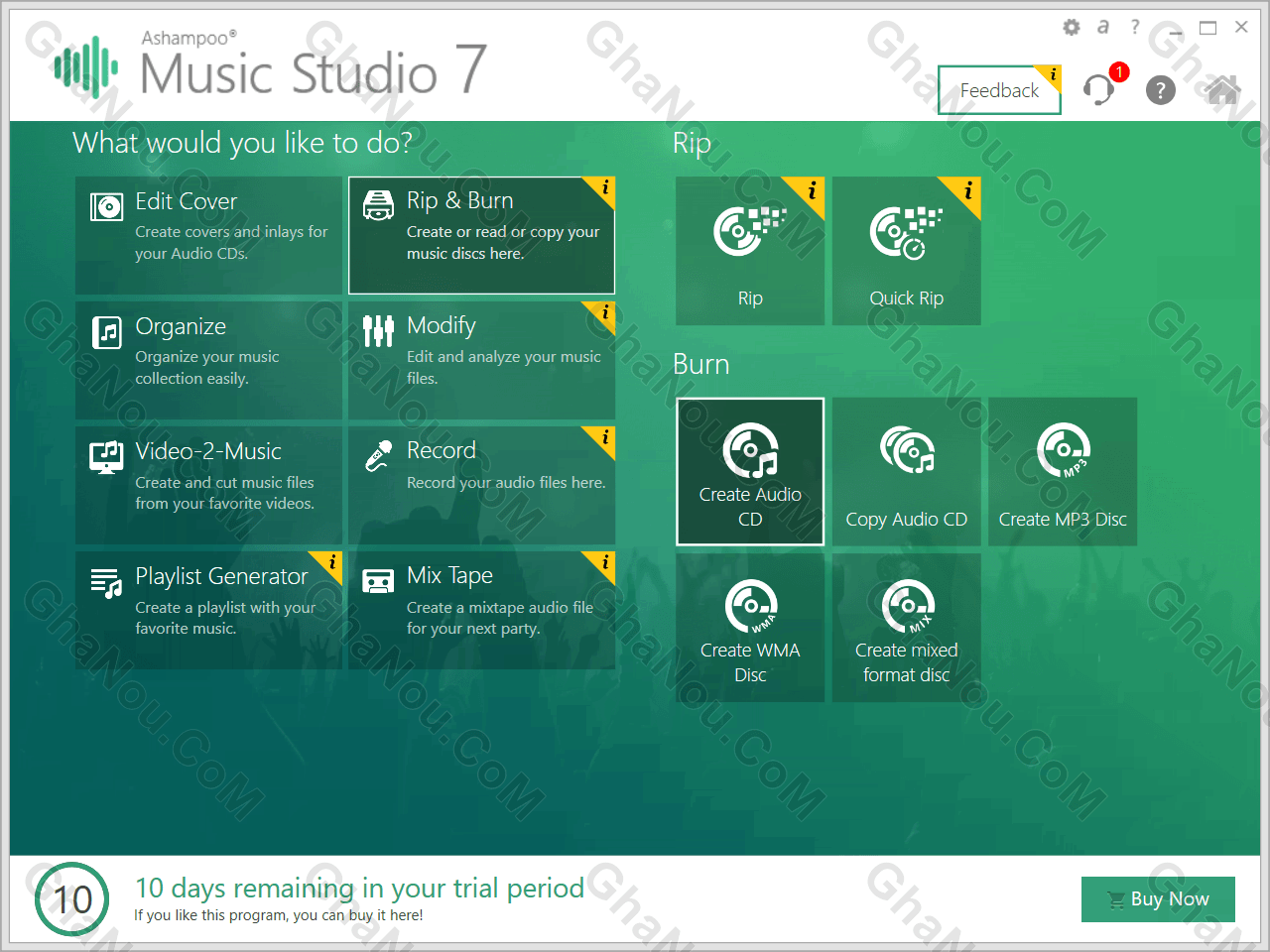The width and height of the screenshot is (1270, 952).
Task: Click the Organize music note icon
Action: (106, 332)
